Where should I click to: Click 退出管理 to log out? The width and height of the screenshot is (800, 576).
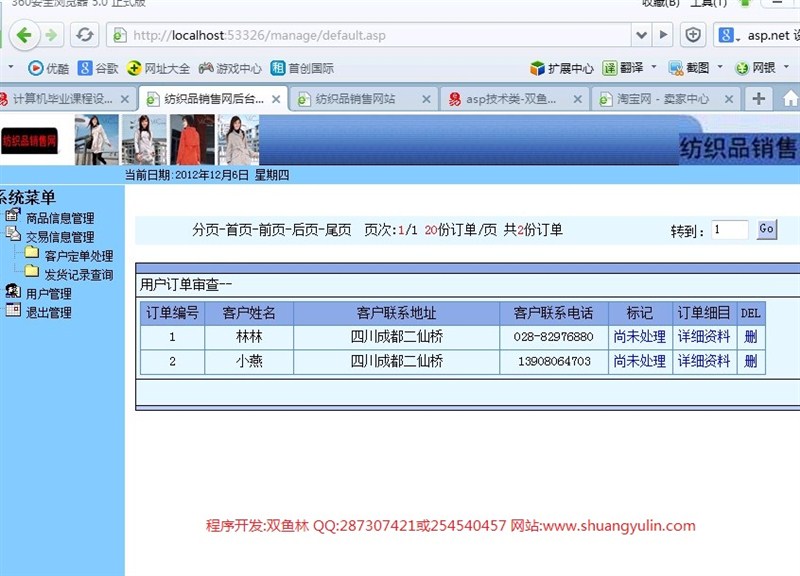point(49,312)
